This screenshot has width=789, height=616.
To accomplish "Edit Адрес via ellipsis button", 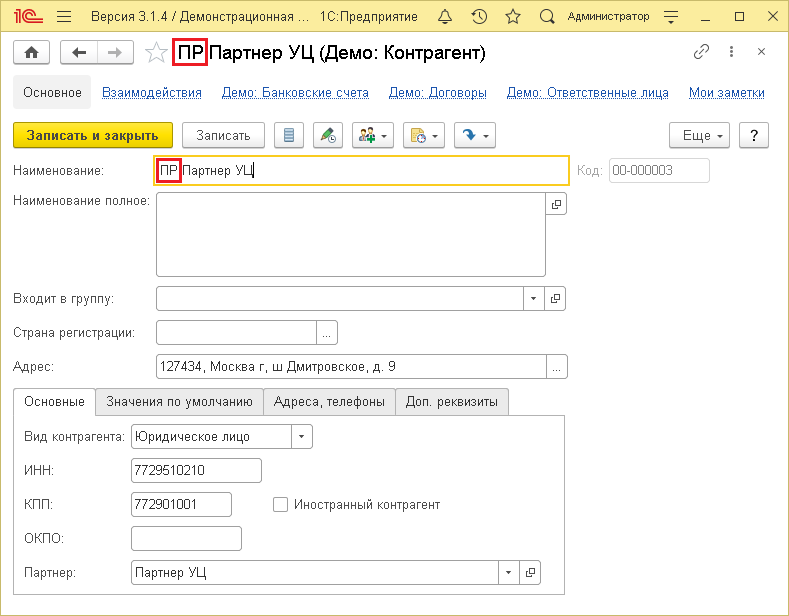I will tap(557, 366).
